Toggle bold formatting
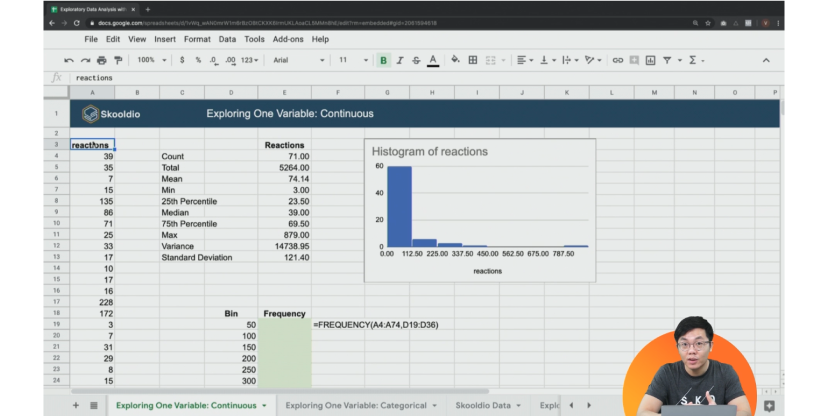The width and height of the screenshot is (827, 416). click(x=383, y=60)
